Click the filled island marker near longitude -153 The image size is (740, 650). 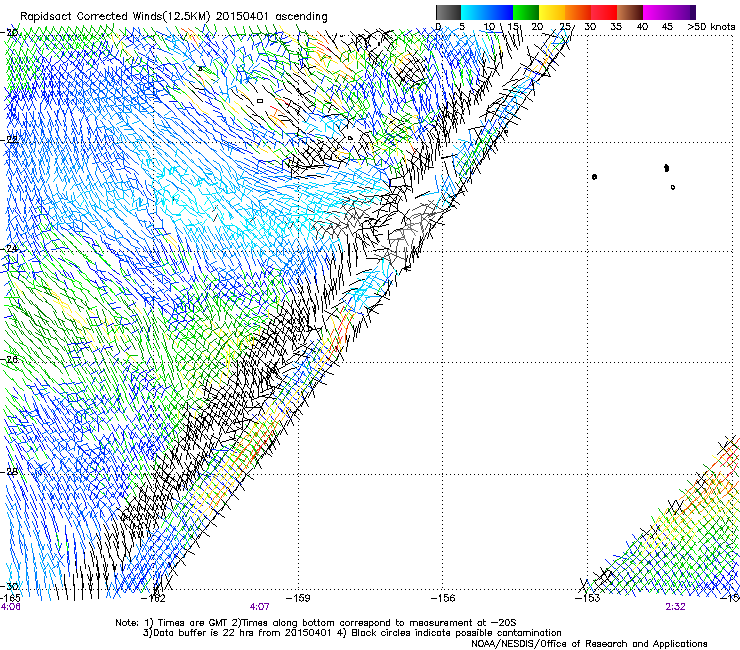(594, 177)
